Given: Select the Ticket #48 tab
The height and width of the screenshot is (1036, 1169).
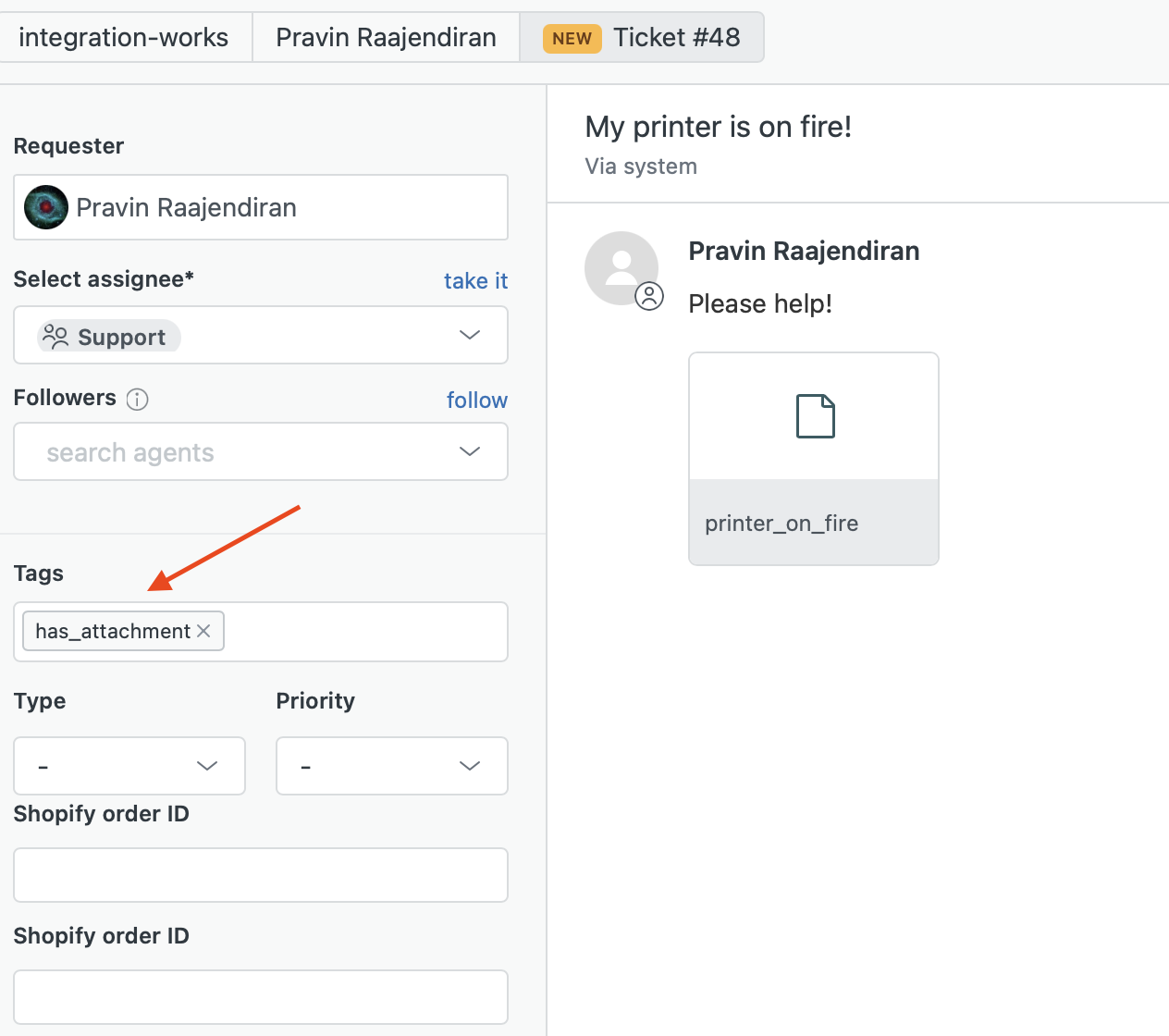Looking at the screenshot, I should click(642, 37).
